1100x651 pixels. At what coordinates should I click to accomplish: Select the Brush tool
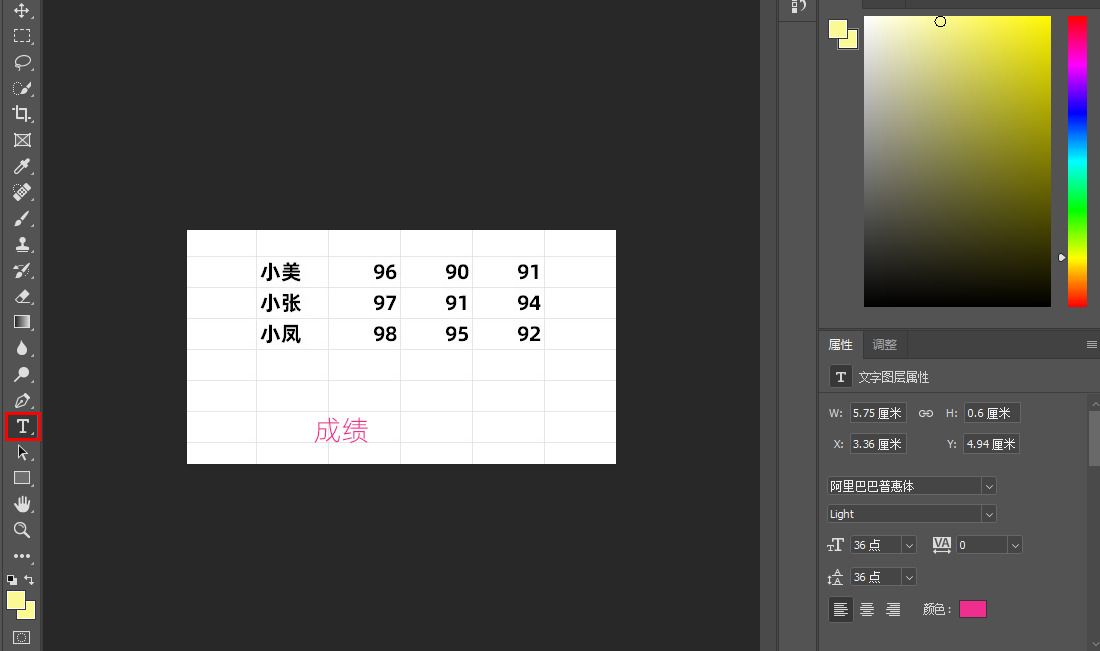pyautogui.click(x=22, y=218)
